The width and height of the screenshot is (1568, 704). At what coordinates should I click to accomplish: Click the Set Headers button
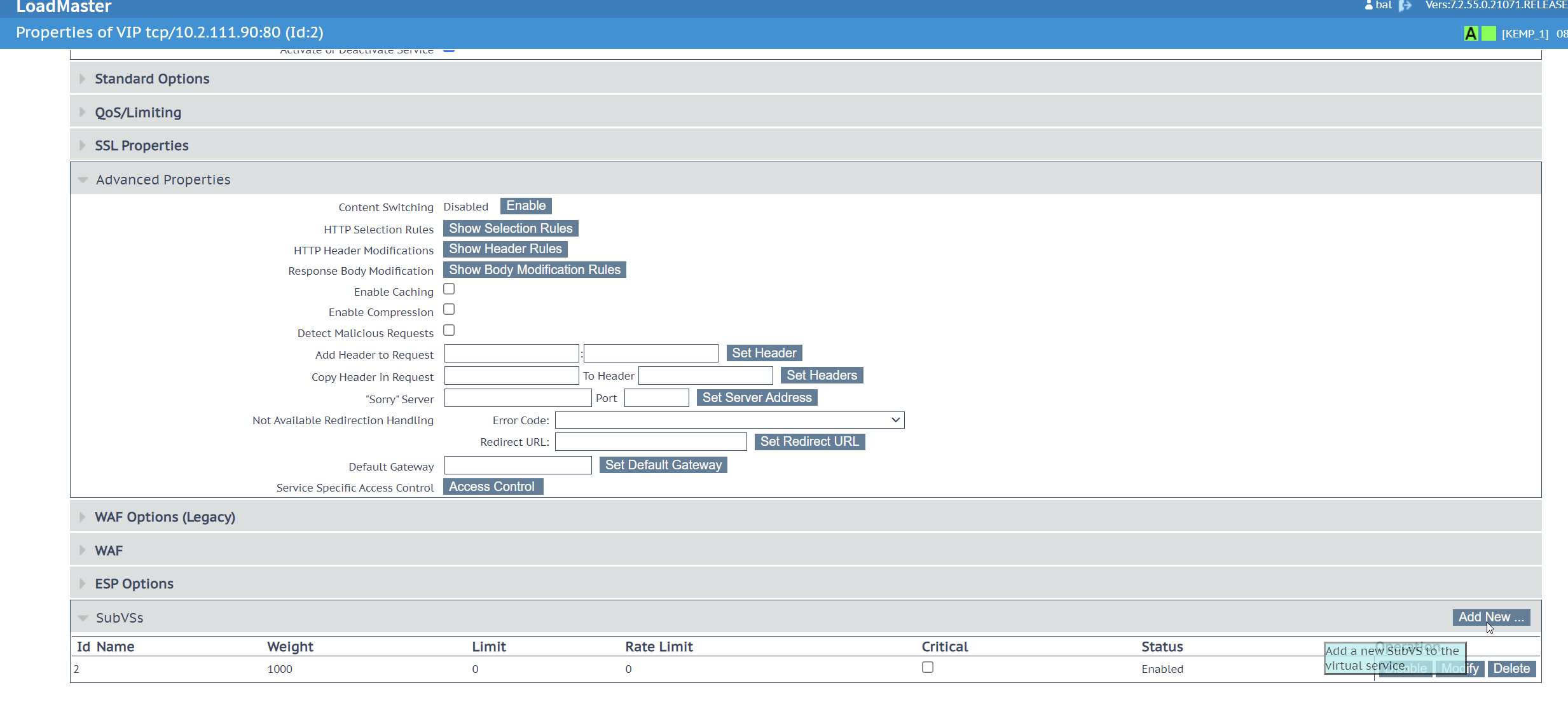tap(822, 375)
